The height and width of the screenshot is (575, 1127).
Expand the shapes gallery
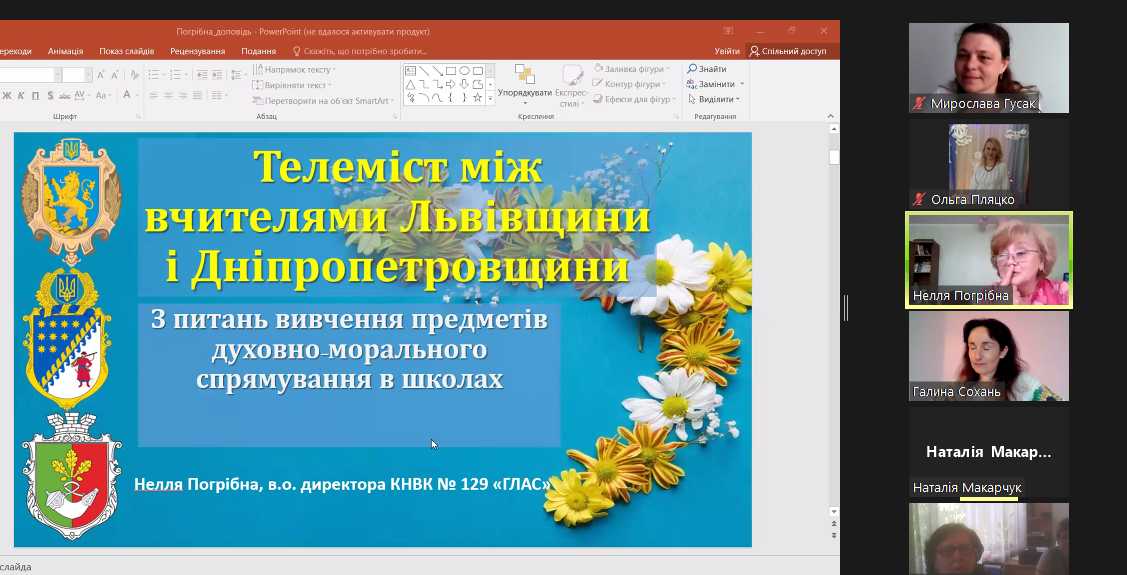pyautogui.click(x=490, y=98)
